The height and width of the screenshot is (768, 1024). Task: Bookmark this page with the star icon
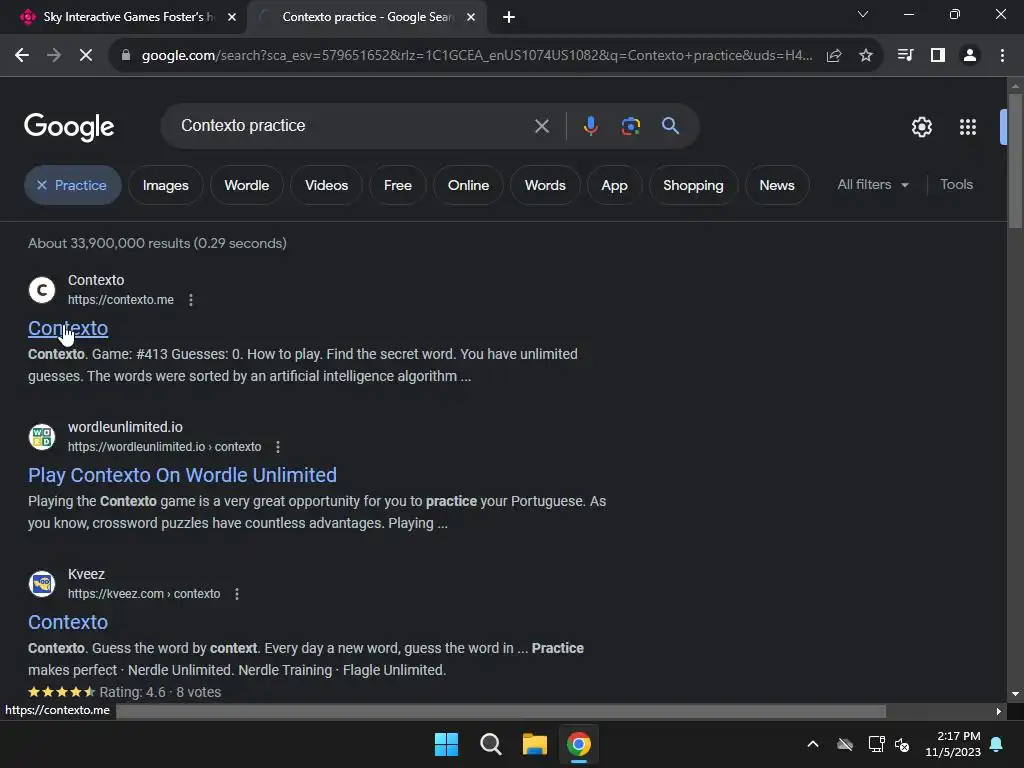[866, 56]
